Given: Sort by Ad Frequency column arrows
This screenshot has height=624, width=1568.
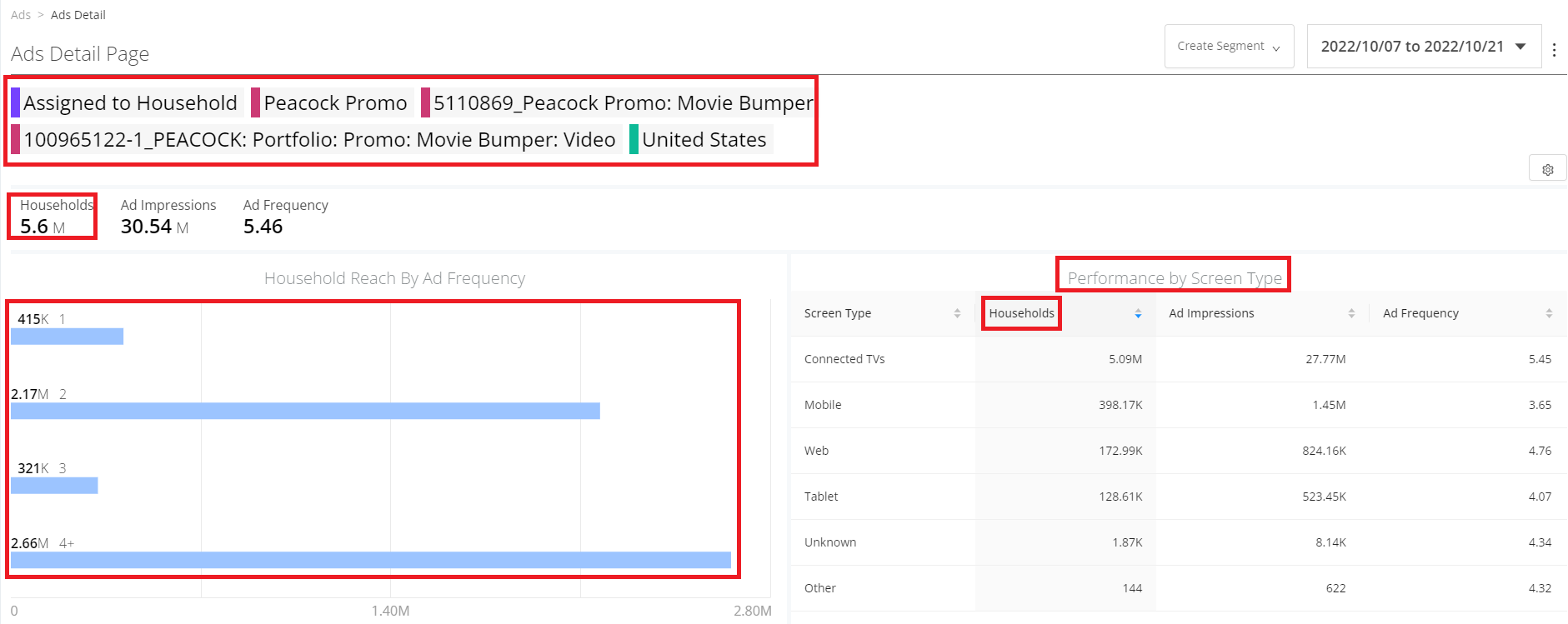Looking at the screenshot, I should pyautogui.click(x=1549, y=313).
